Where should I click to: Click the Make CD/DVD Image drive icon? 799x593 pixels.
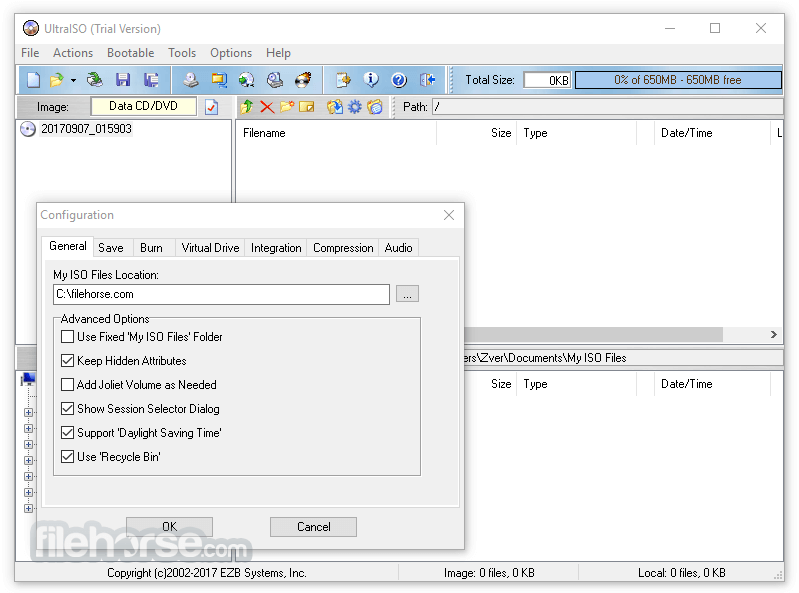click(x=191, y=80)
